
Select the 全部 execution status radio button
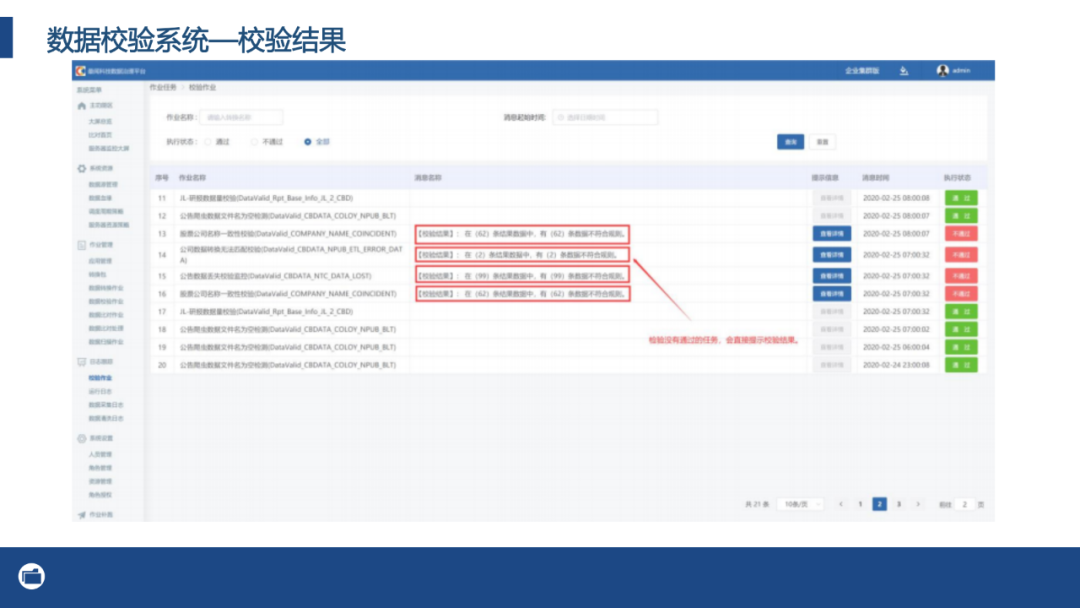pos(308,141)
